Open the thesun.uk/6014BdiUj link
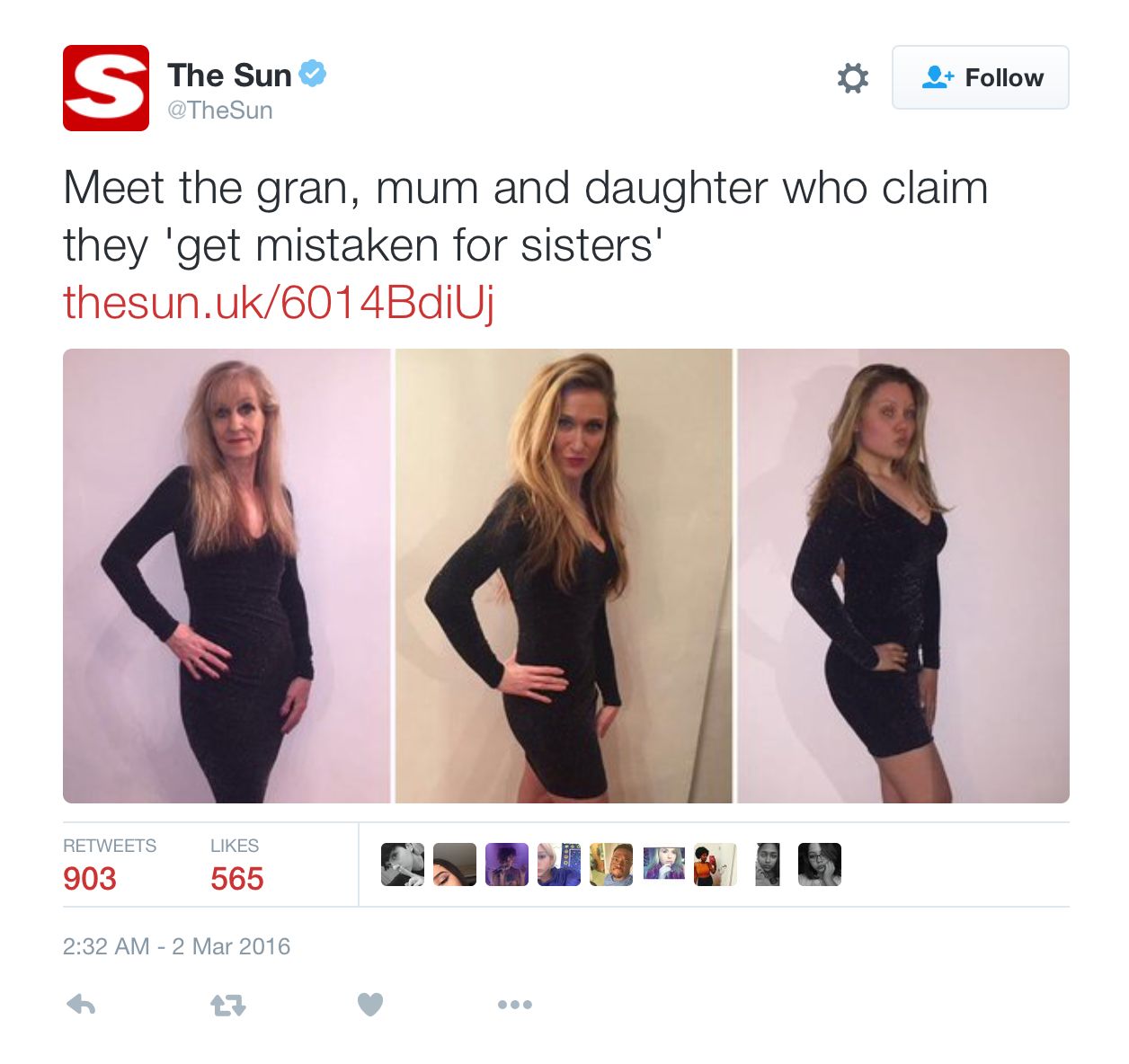1129x1064 pixels. click(279, 302)
